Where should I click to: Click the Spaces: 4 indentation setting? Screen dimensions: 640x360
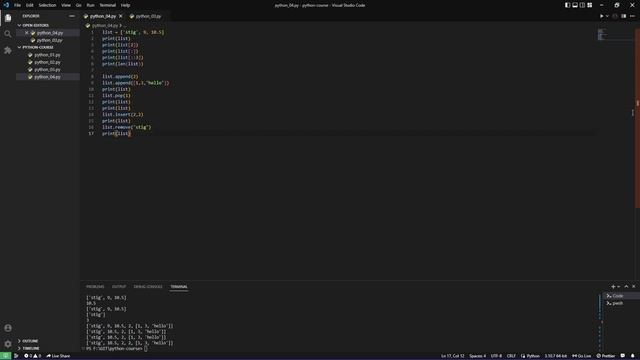477,356
